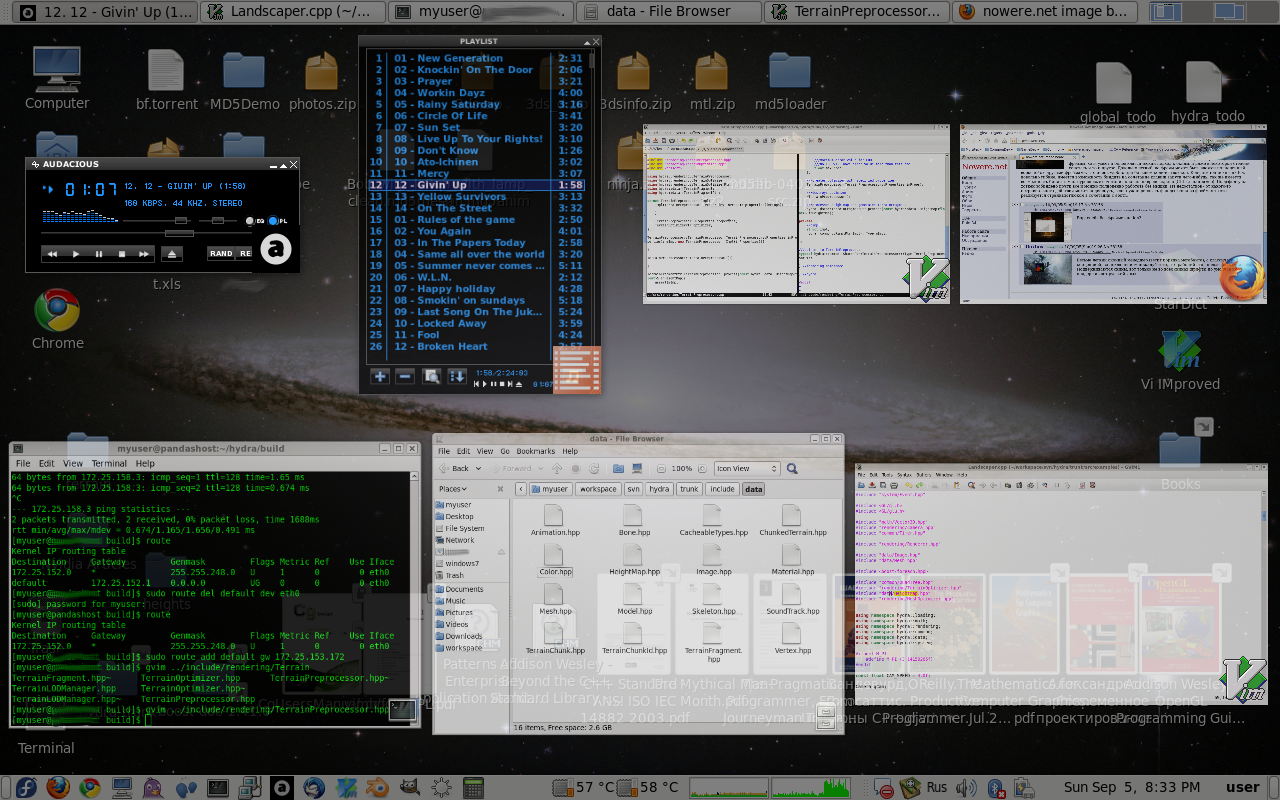1280x800 pixels.
Task: Toggle RAND shuffle in Audacious
Action: 221,254
